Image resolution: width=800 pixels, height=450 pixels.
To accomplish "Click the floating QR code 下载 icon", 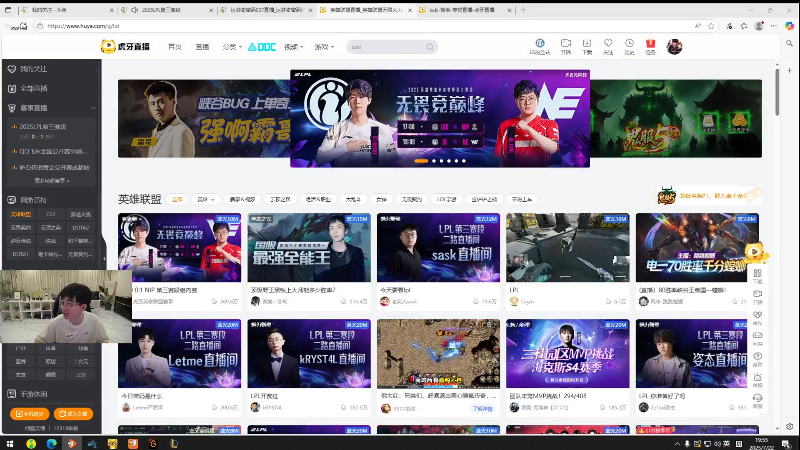I will tap(757, 276).
